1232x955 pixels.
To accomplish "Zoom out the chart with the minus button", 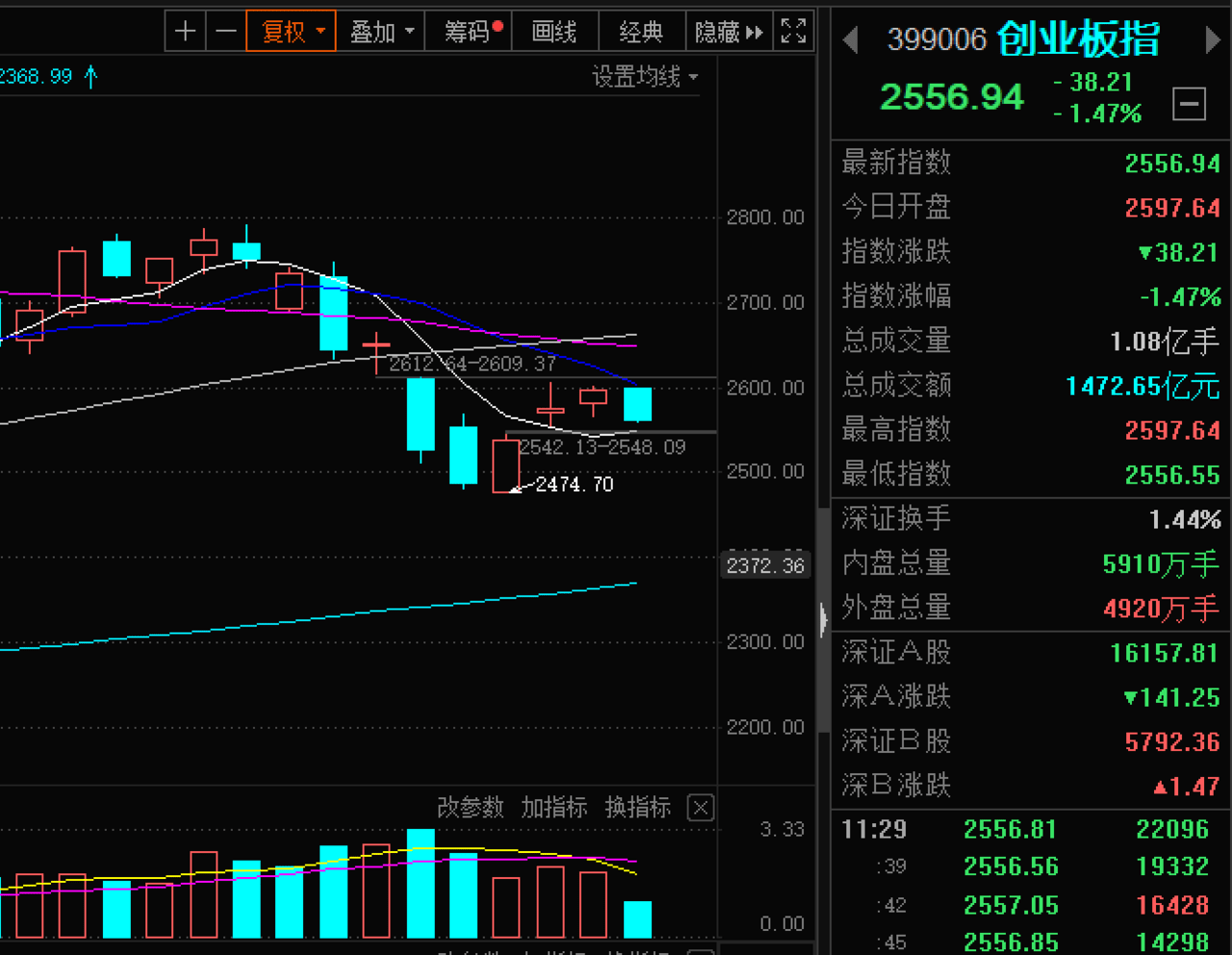I will pyautogui.click(x=226, y=32).
